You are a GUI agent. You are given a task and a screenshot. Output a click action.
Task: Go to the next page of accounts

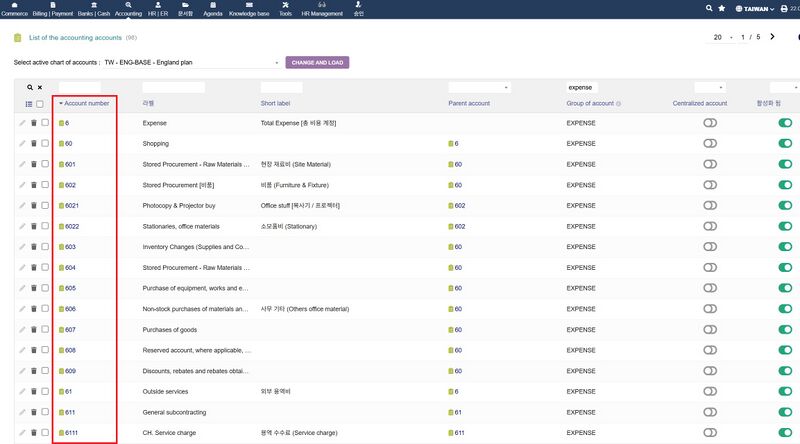[x=772, y=37]
